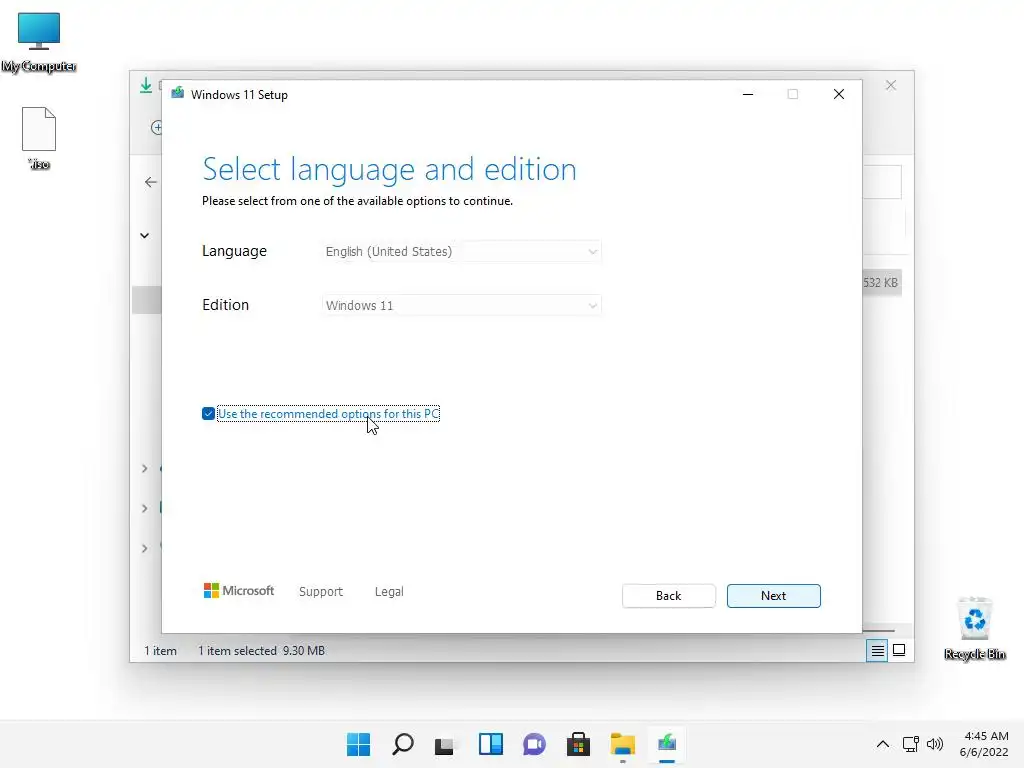
Task: Minimize the Windows 11 Setup window
Action: tap(748, 94)
